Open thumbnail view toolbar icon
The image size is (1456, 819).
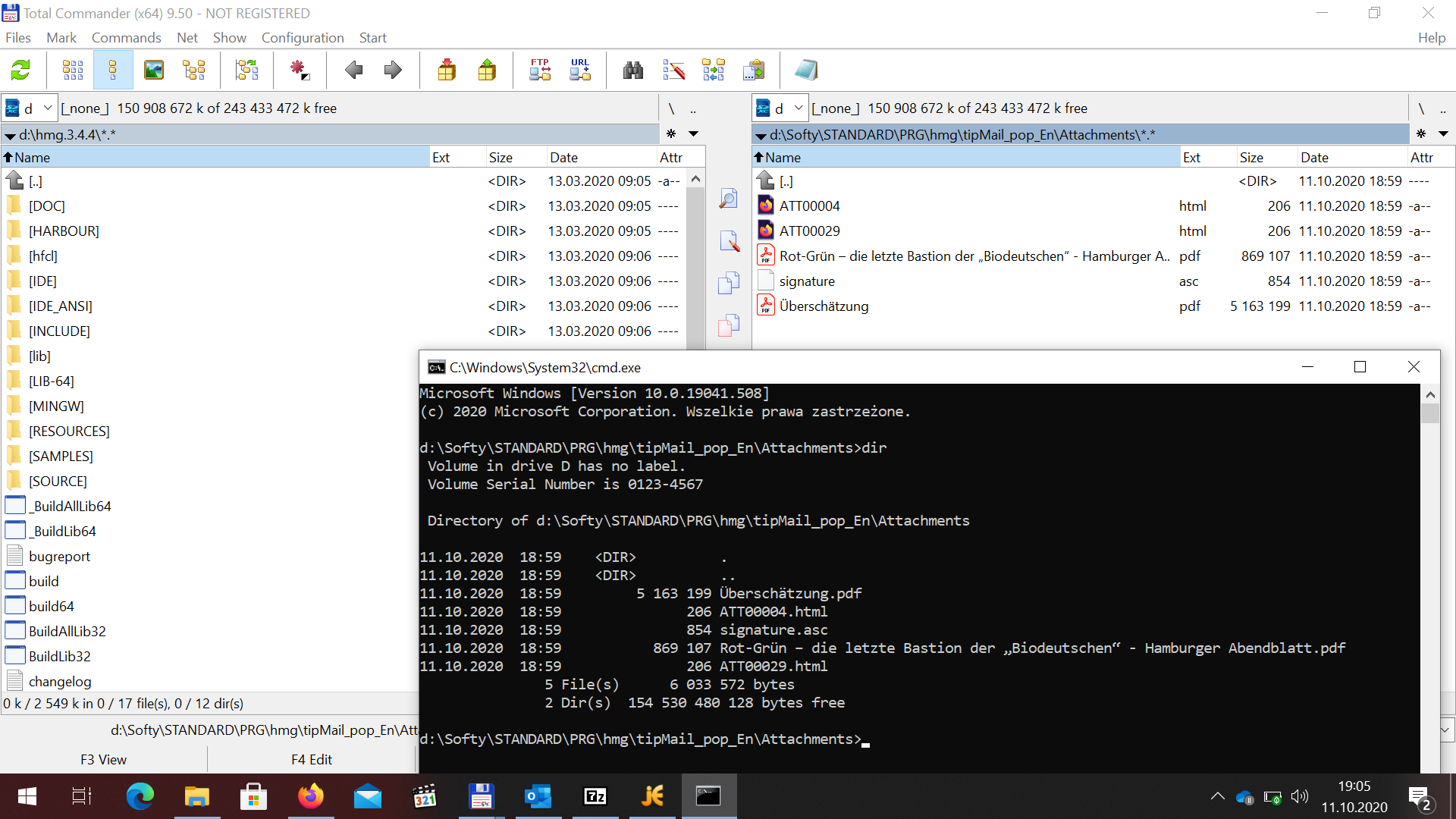coord(154,71)
